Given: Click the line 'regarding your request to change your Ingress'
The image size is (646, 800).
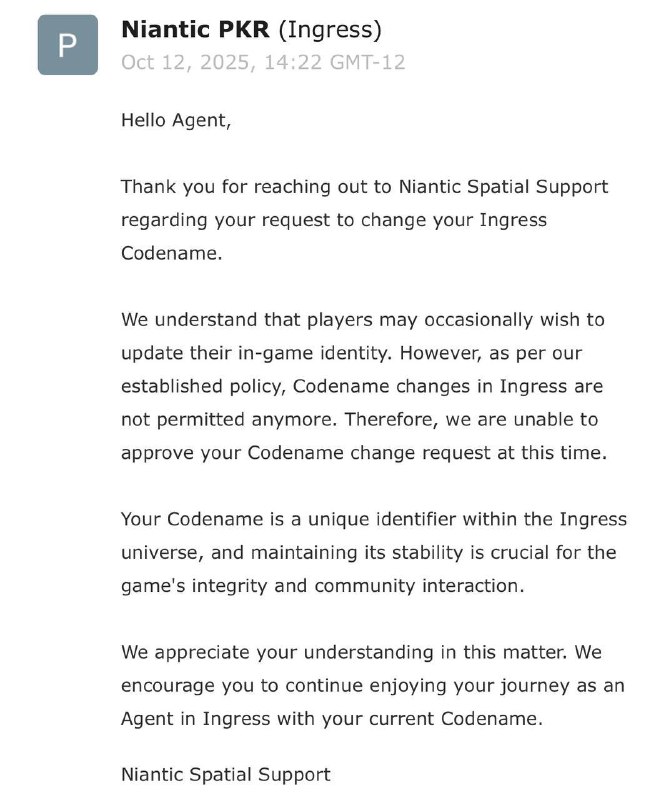Looking at the screenshot, I should 334,220.
